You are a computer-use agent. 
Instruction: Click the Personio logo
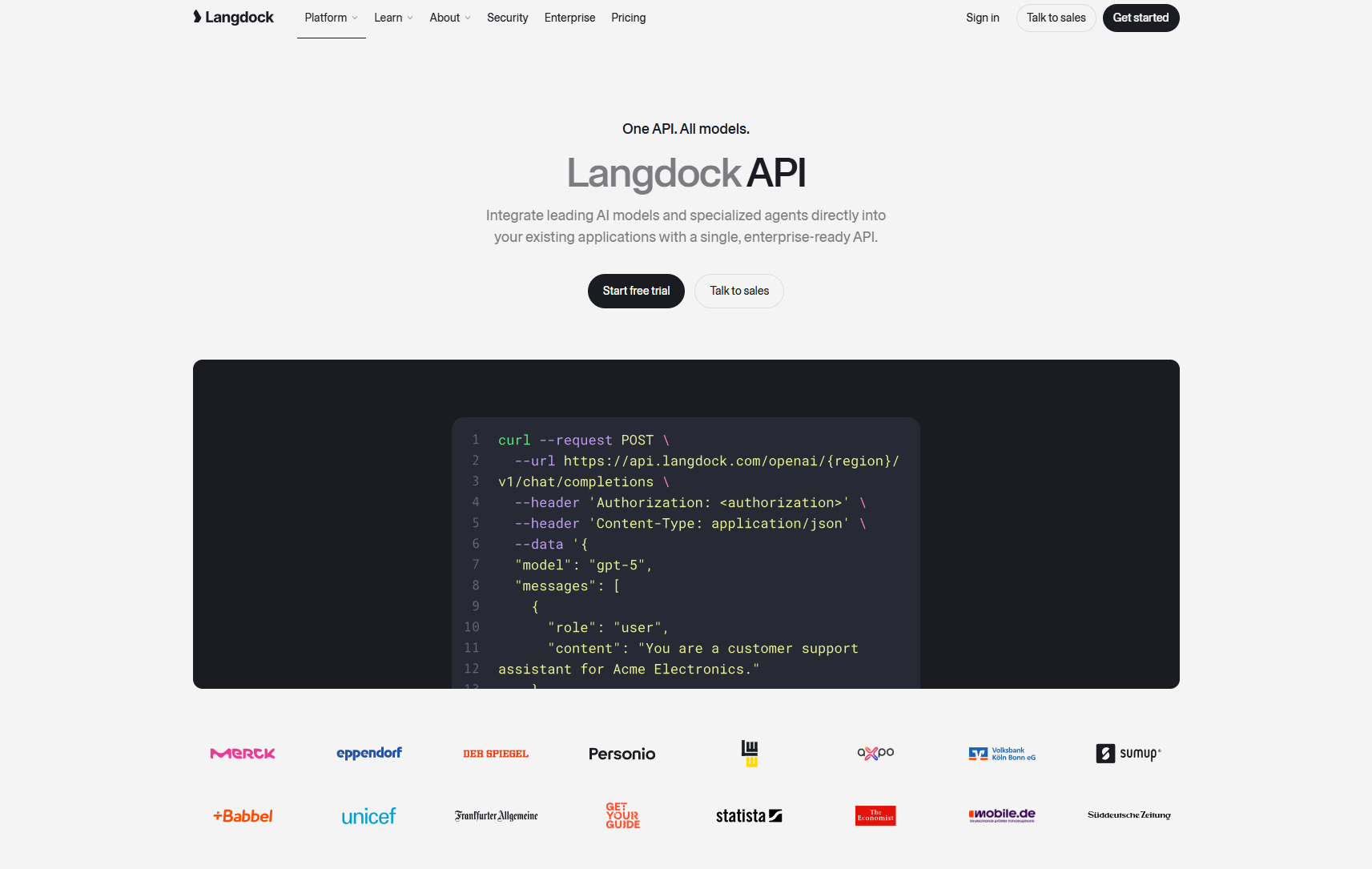click(622, 754)
